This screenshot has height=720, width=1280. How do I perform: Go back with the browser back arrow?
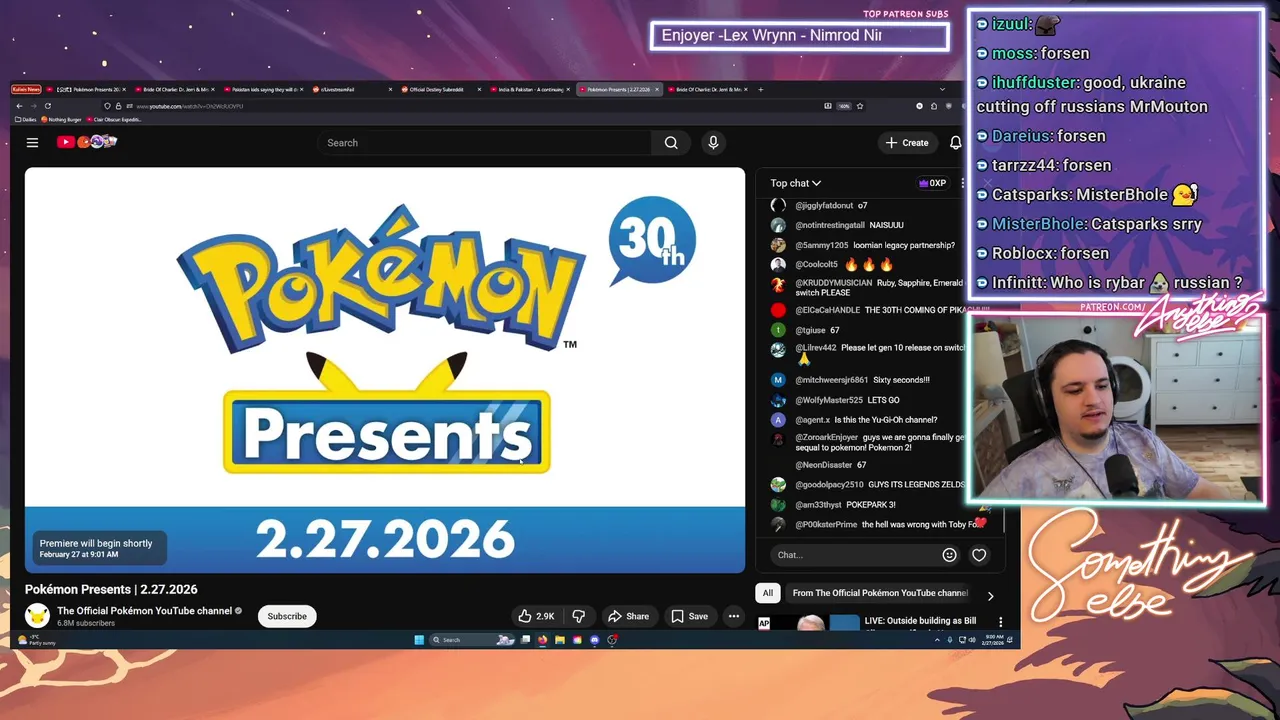click(x=19, y=106)
